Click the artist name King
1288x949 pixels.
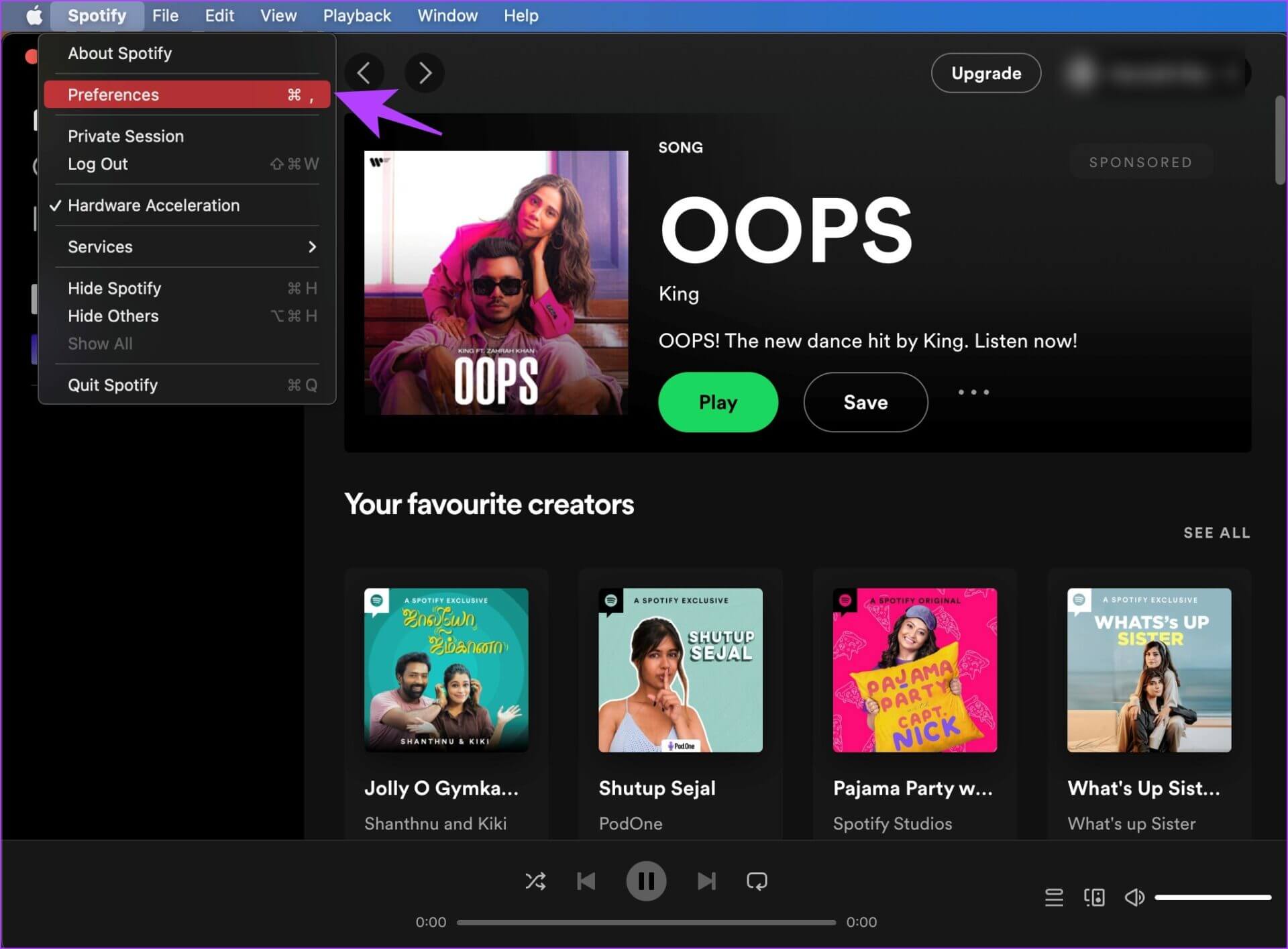pos(679,294)
